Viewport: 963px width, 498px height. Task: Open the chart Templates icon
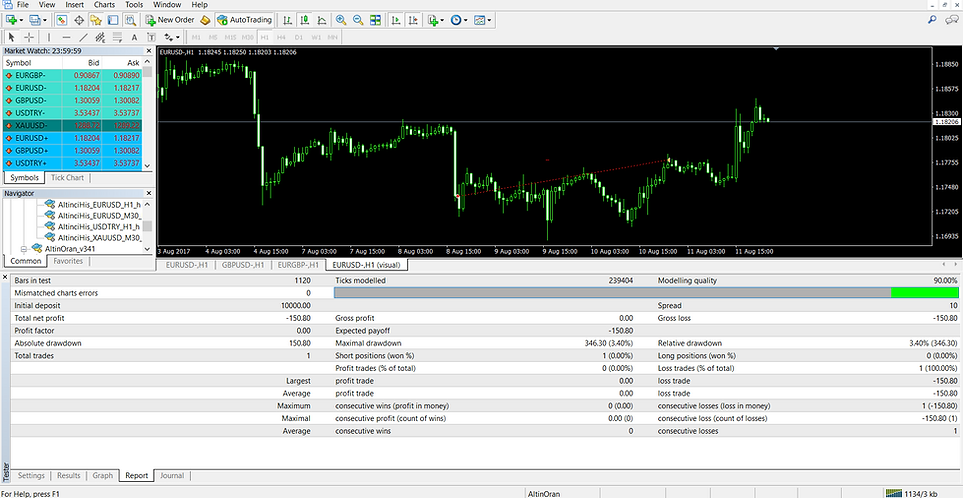pos(480,20)
